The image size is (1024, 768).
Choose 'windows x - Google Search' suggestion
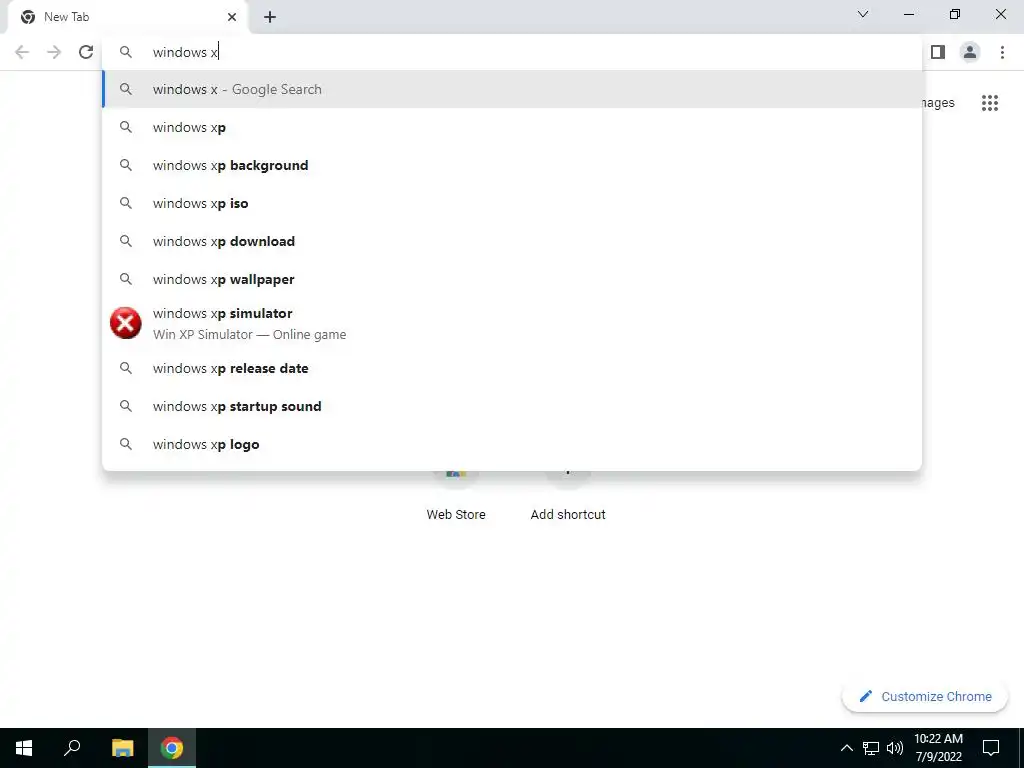[x=511, y=89]
